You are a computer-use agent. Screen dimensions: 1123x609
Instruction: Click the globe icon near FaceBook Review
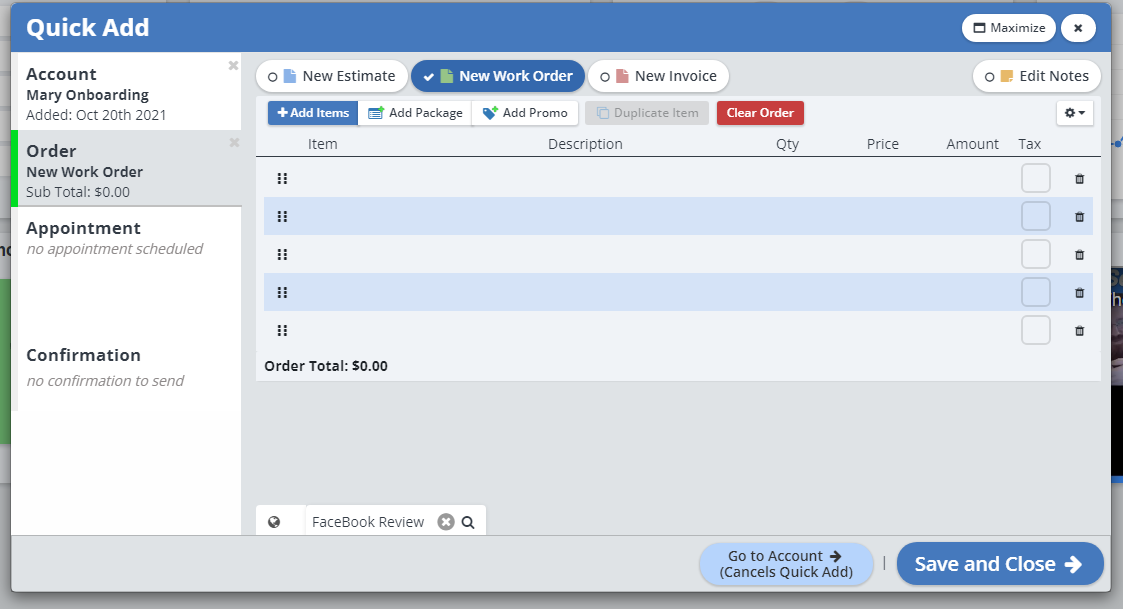[274, 522]
